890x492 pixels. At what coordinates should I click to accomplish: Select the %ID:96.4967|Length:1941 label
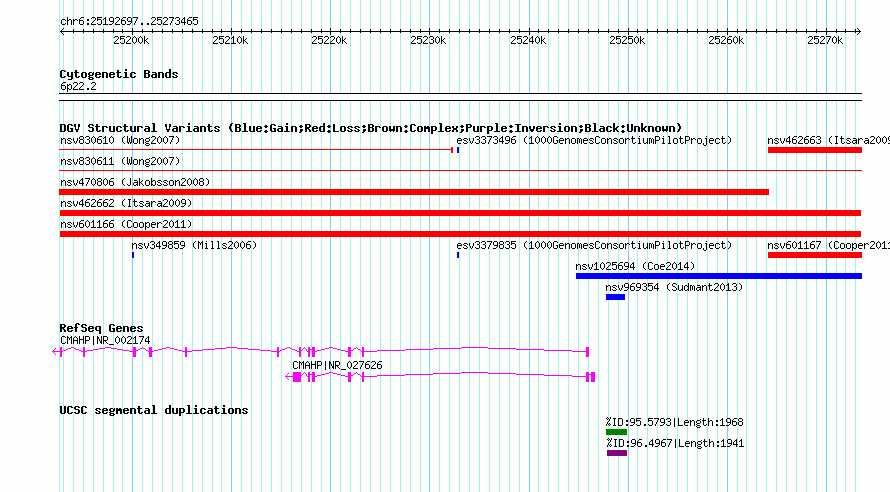[x=674, y=443]
